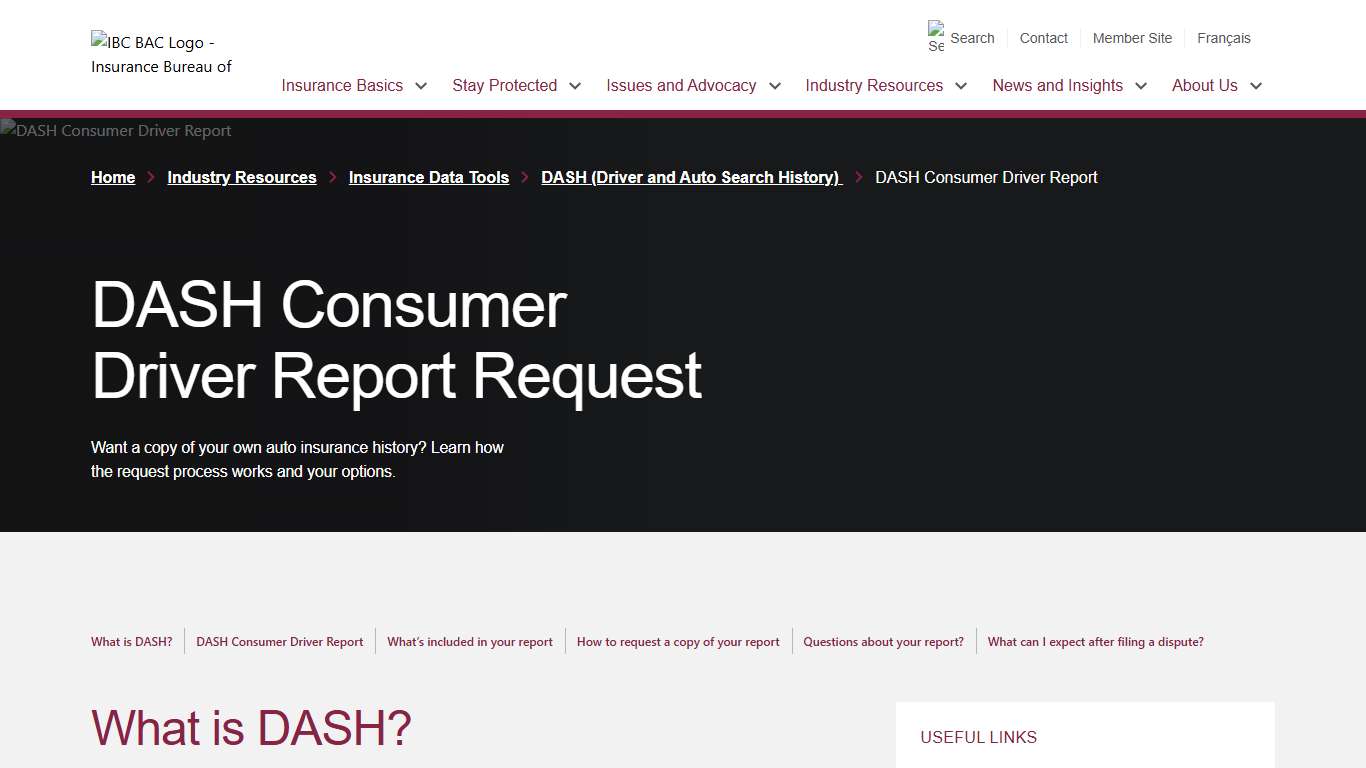Viewport: 1366px width, 768px height.
Task: Select What can I expect after filing a dispute?
Action: click(1095, 641)
